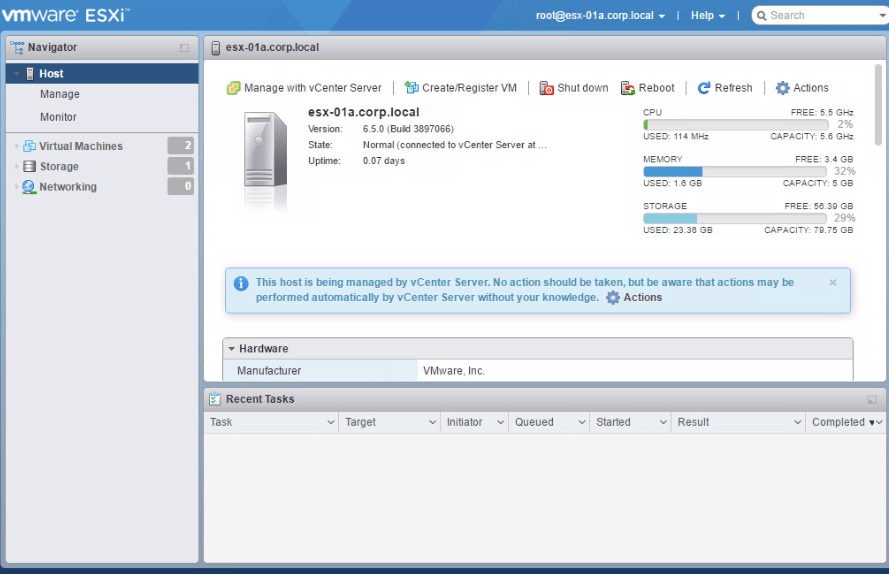The image size is (889, 574).
Task: Click the red Shut down icon
Action: (x=547, y=88)
